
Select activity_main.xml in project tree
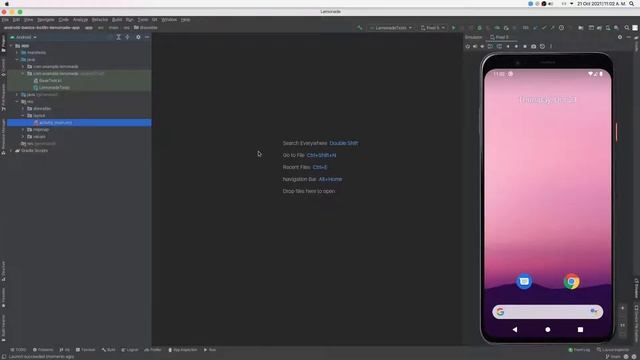click(x=79, y=122)
